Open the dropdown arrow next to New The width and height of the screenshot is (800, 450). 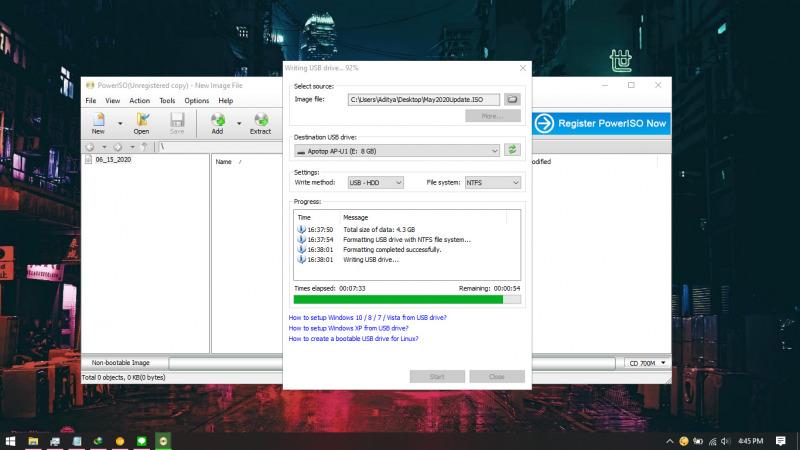click(120, 123)
